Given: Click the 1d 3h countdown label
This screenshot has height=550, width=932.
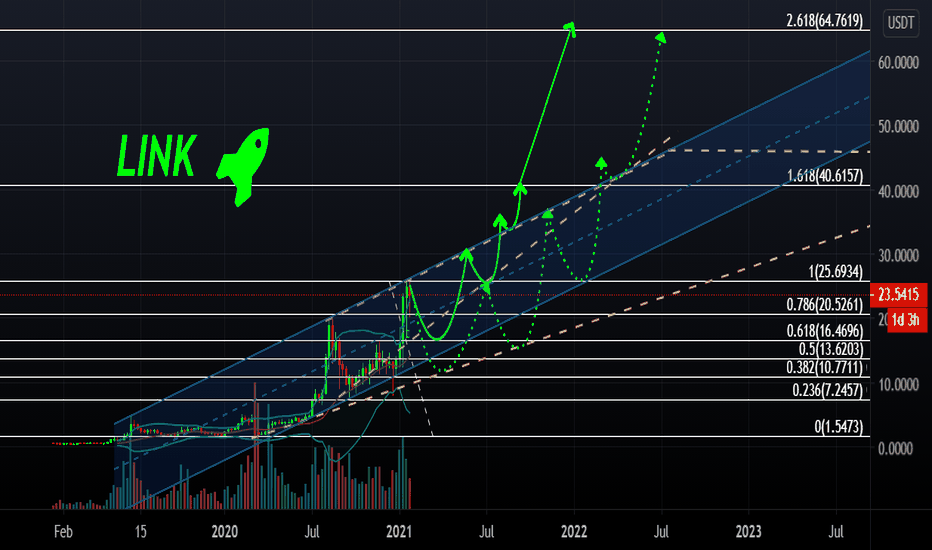Looking at the screenshot, I should tap(906, 320).
